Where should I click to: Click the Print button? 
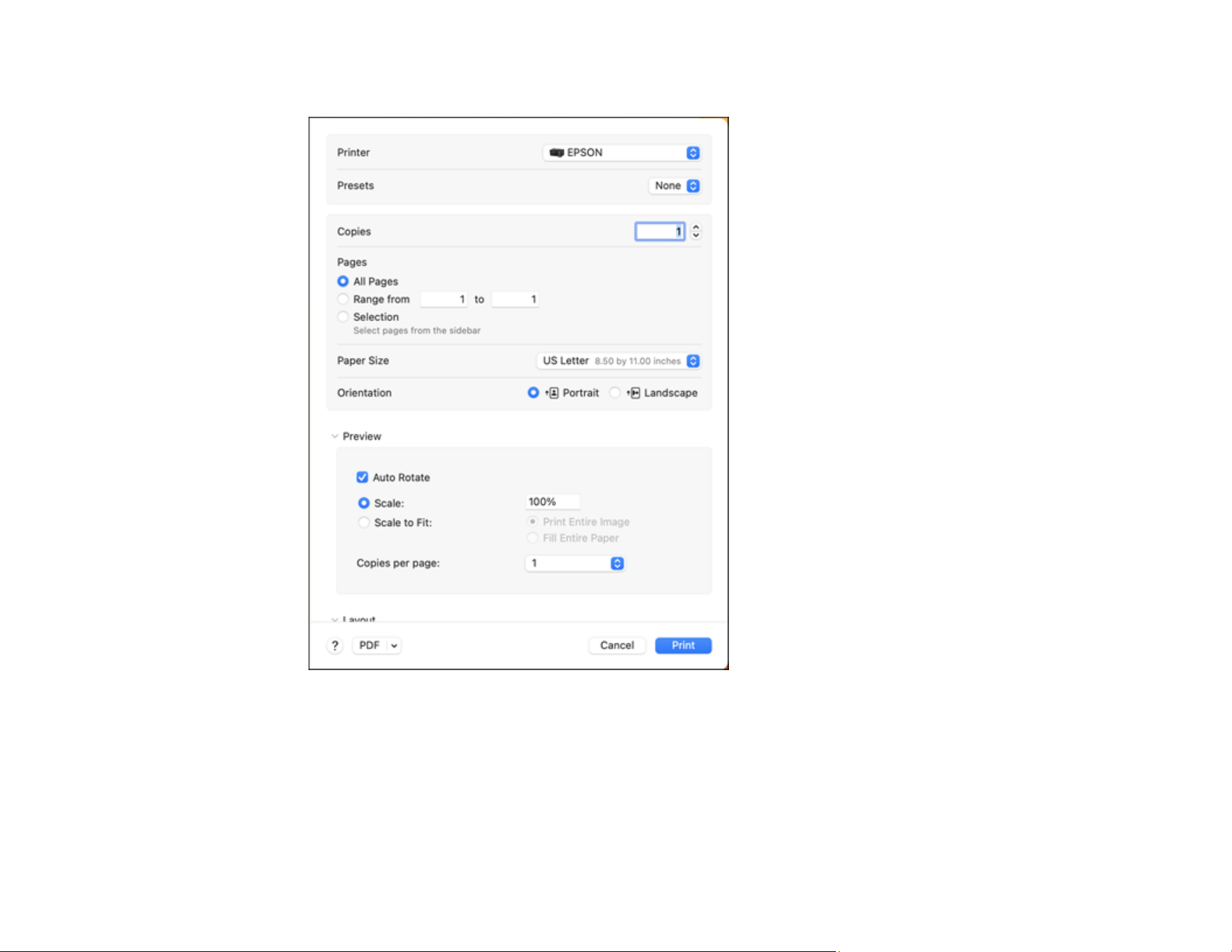(x=684, y=646)
